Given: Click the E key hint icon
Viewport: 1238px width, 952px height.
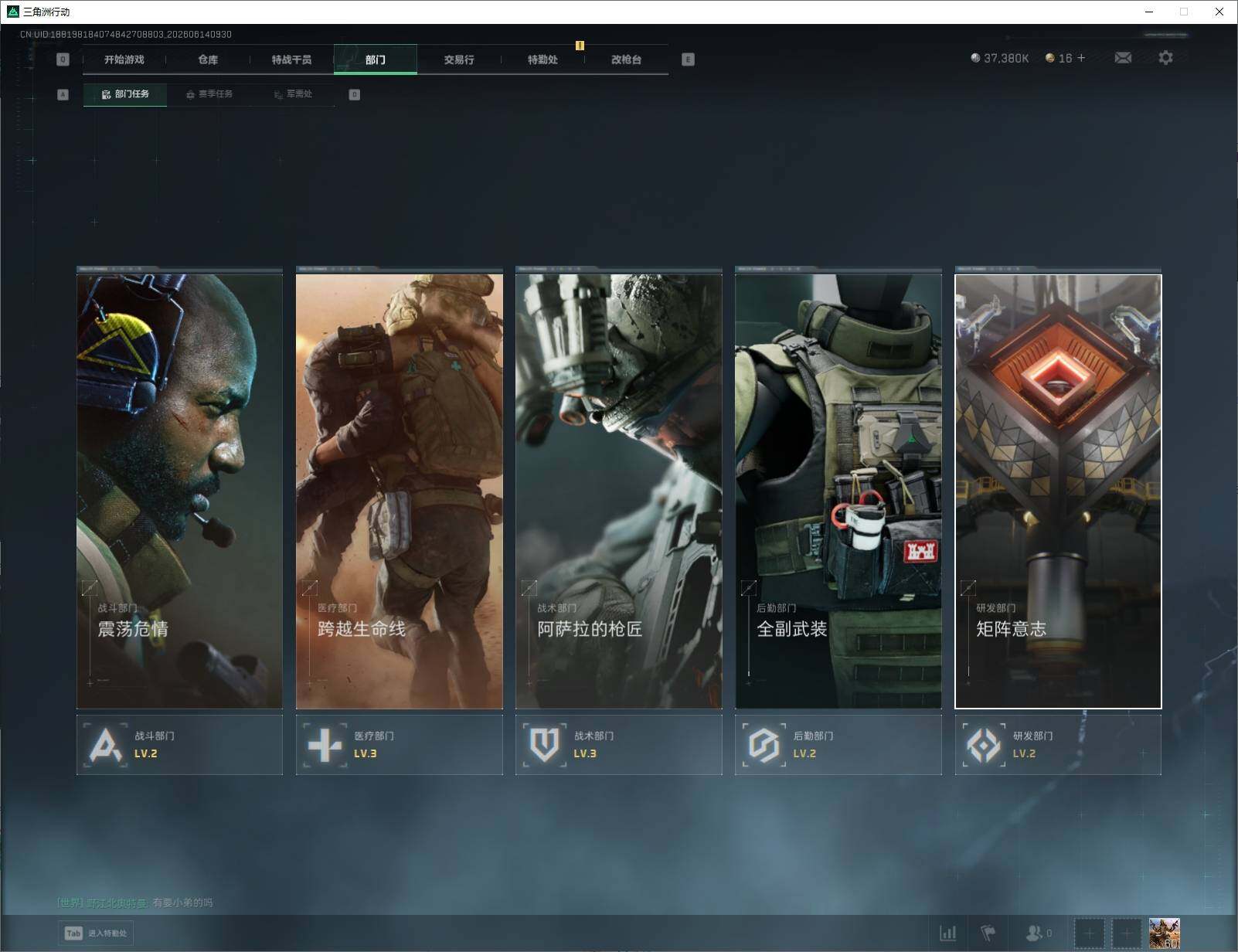Looking at the screenshot, I should point(688,59).
